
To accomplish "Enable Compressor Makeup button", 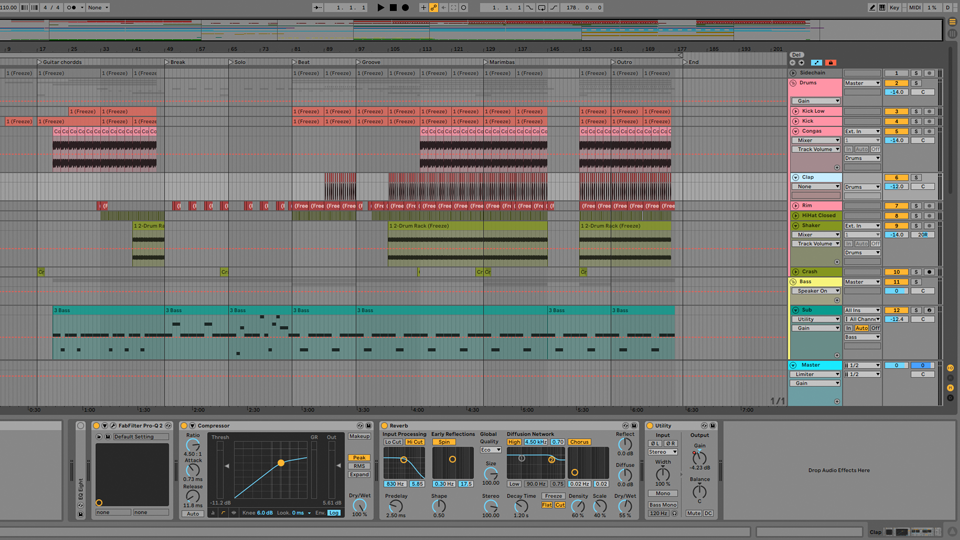I will (x=359, y=437).
